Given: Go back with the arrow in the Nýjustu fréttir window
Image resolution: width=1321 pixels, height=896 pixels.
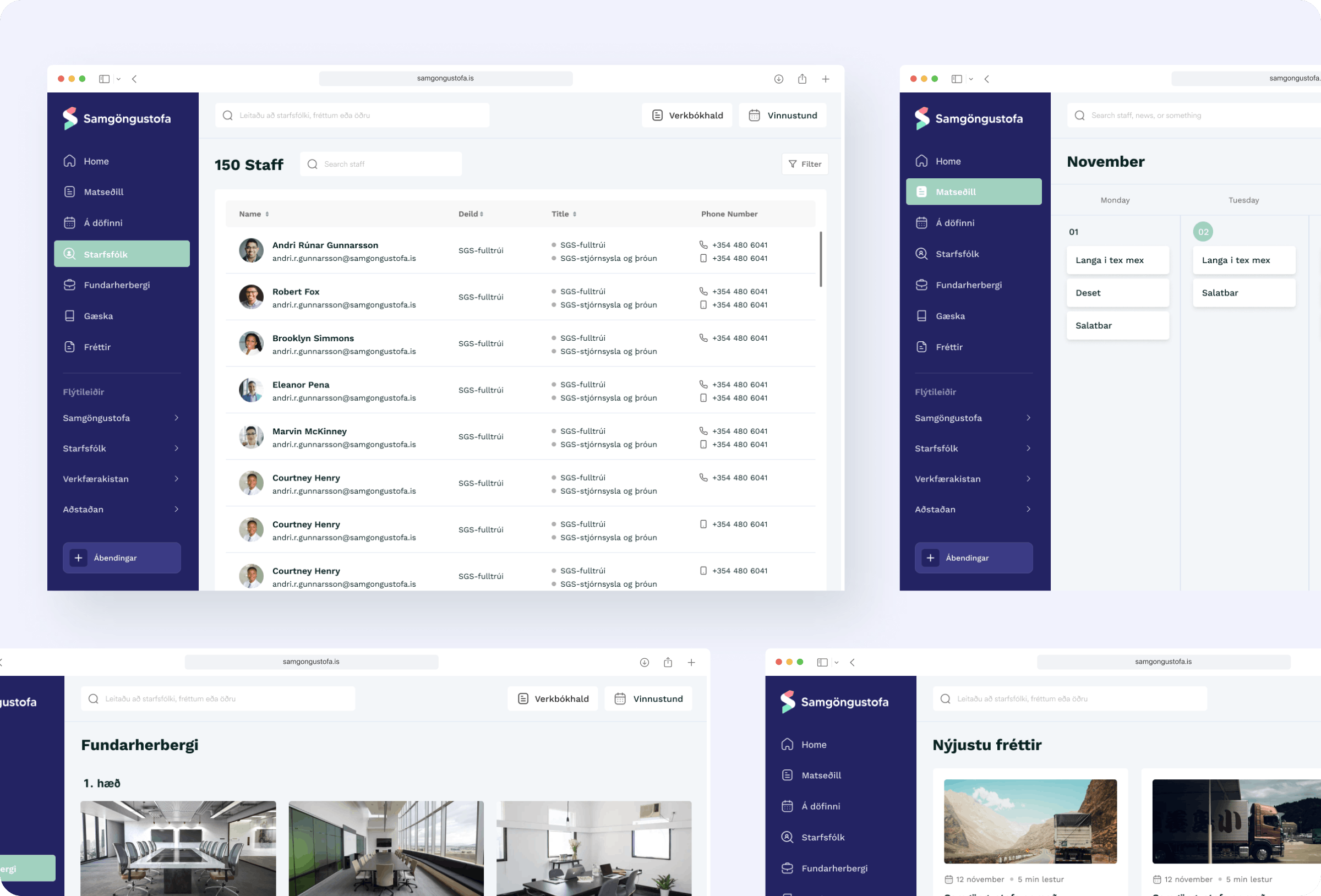Looking at the screenshot, I should 852,662.
